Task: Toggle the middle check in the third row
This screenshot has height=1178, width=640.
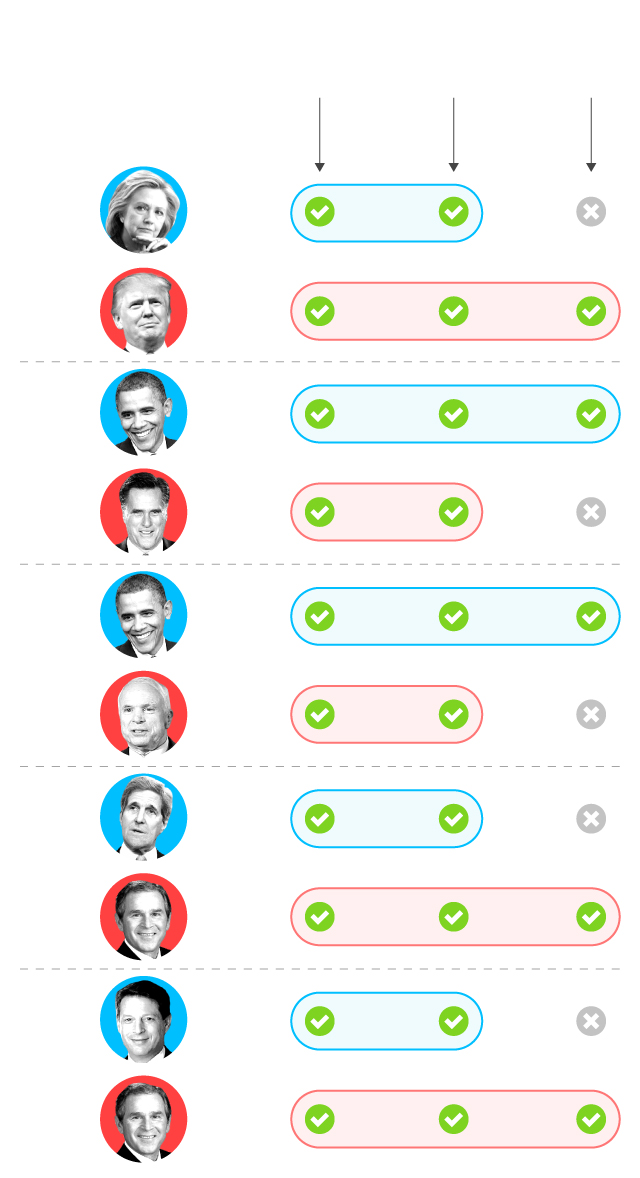Action: pos(454,414)
